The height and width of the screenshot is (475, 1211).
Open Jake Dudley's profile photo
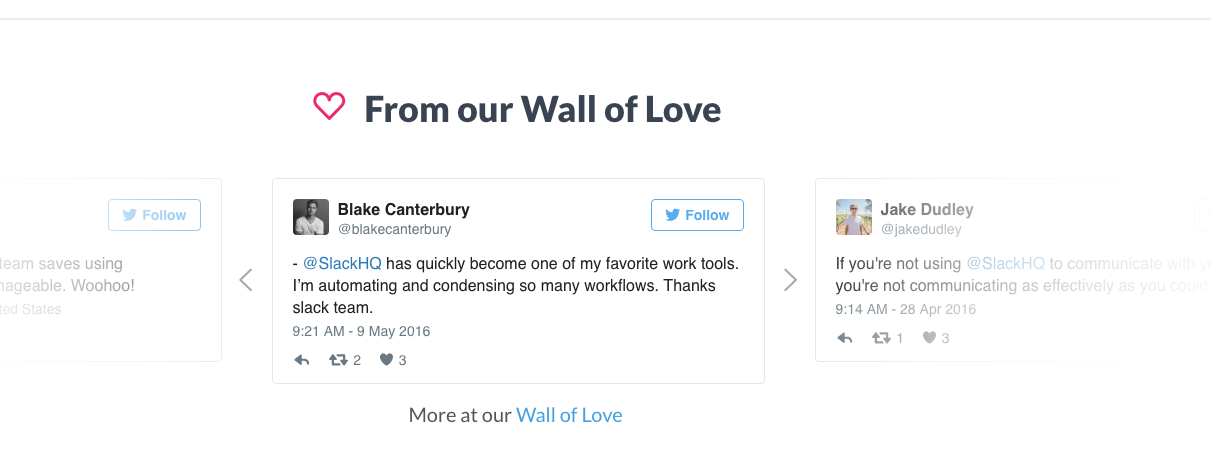point(853,217)
